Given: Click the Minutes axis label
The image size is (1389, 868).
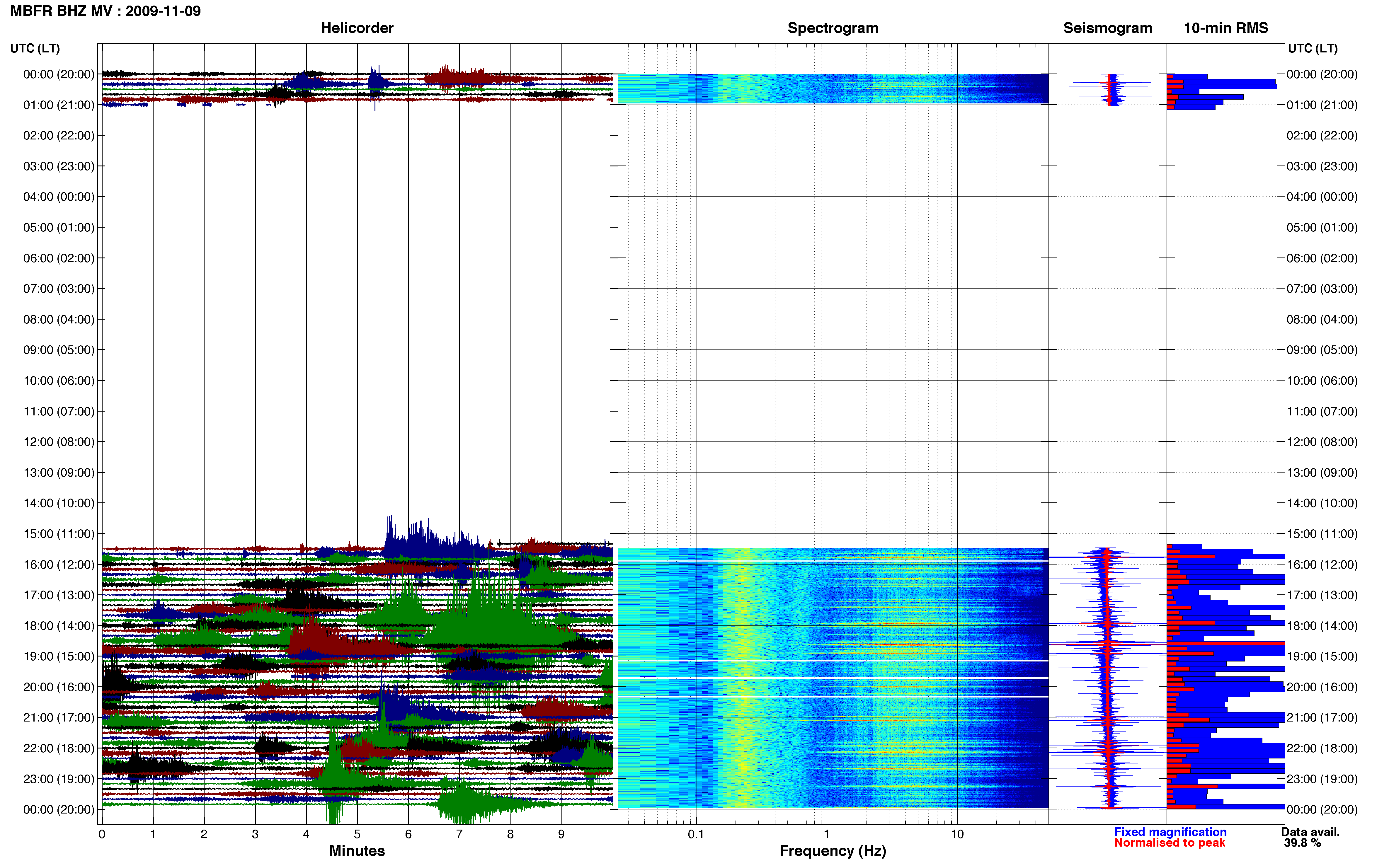Looking at the screenshot, I should coord(357,851).
